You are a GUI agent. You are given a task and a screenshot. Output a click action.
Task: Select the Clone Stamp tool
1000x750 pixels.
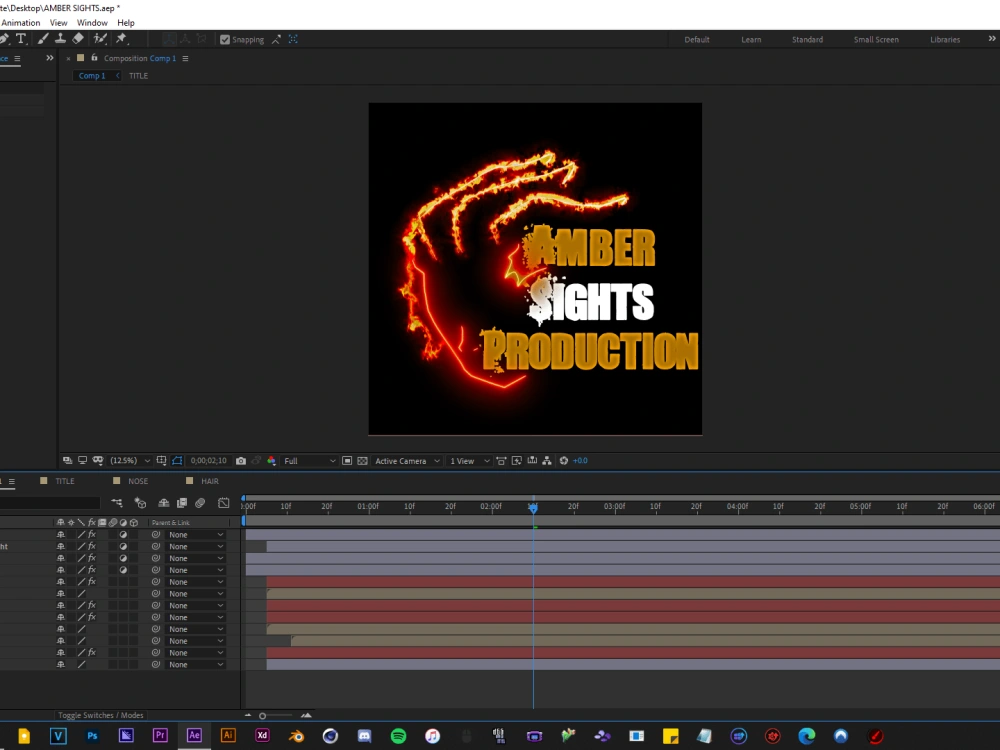tap(60, 39)
